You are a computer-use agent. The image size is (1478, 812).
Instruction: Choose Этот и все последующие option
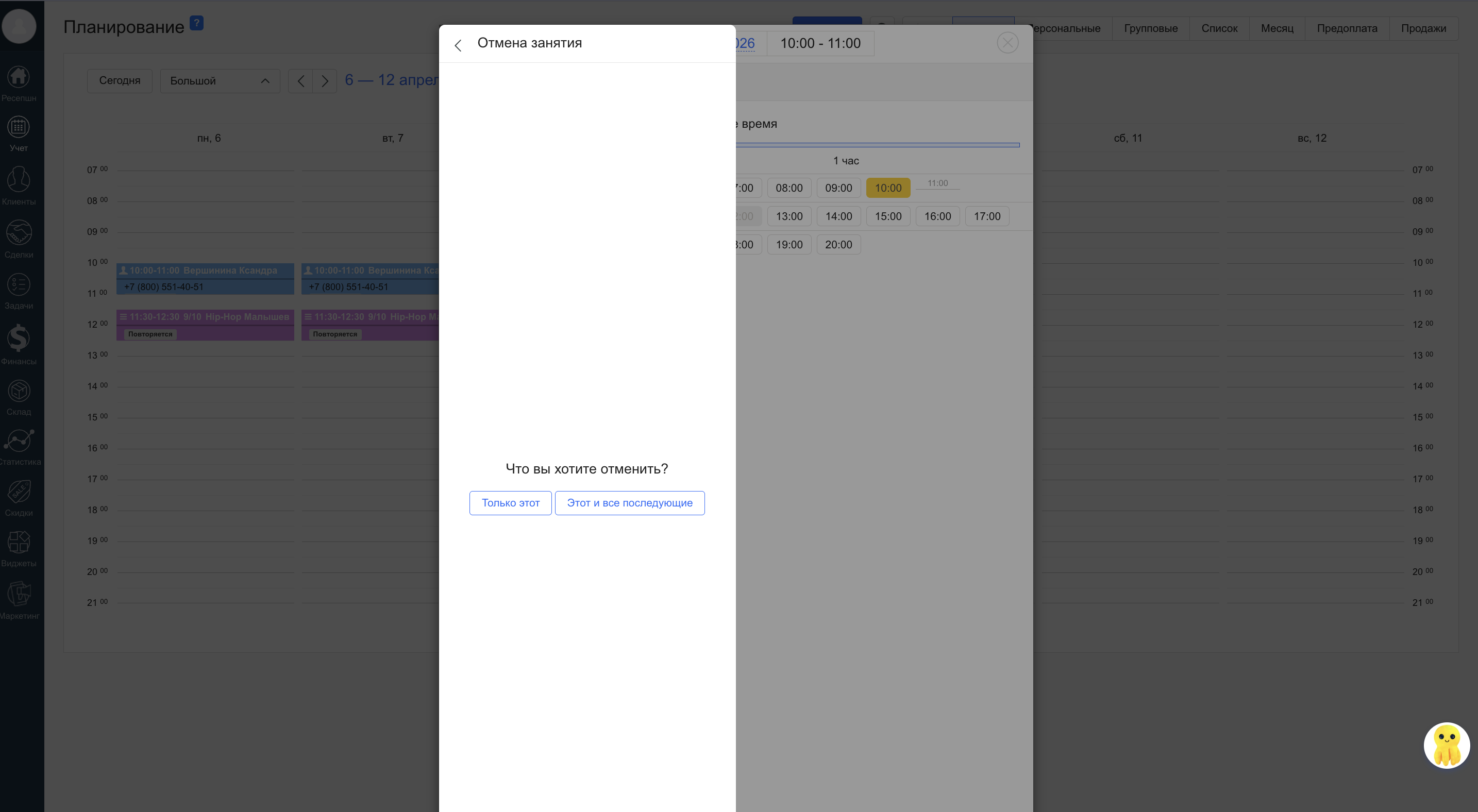(x=629, y=503)
